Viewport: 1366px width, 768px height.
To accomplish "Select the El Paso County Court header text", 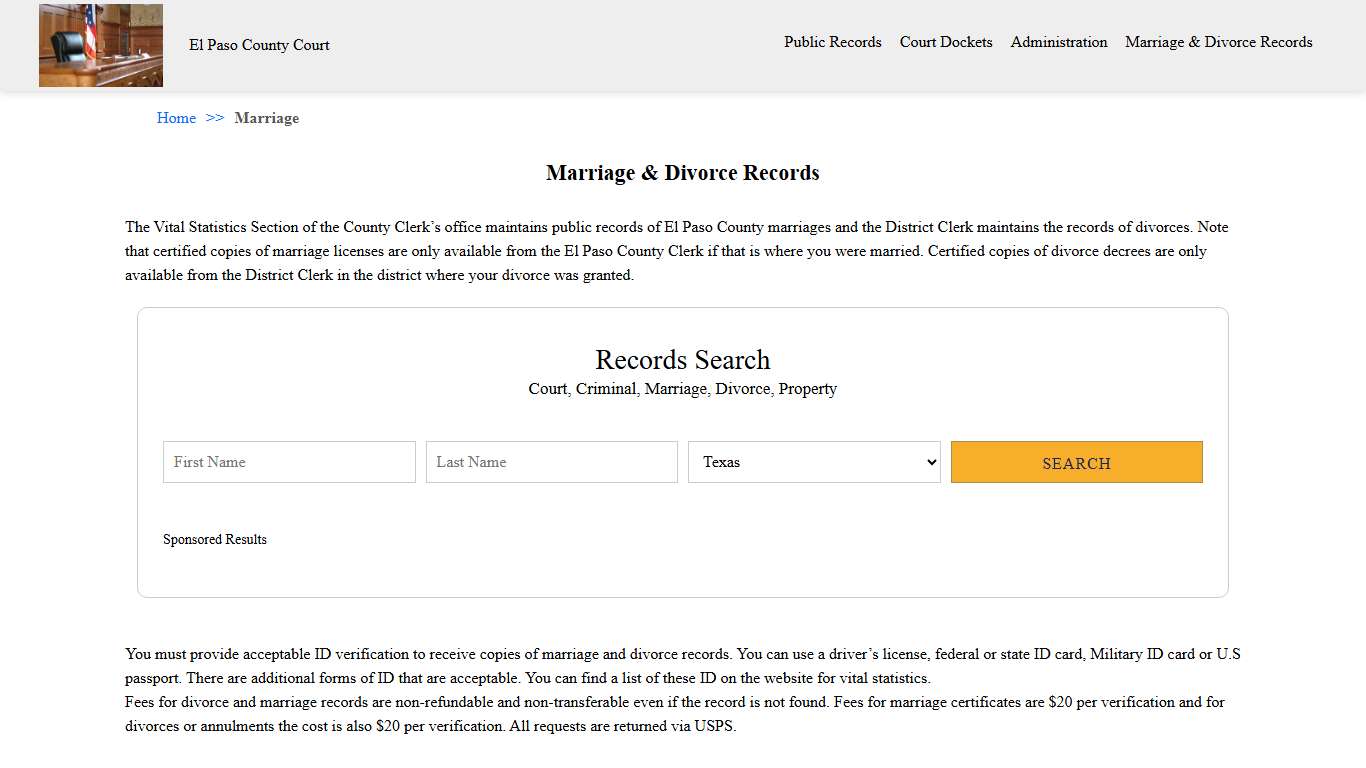I will tap(259, 45).
